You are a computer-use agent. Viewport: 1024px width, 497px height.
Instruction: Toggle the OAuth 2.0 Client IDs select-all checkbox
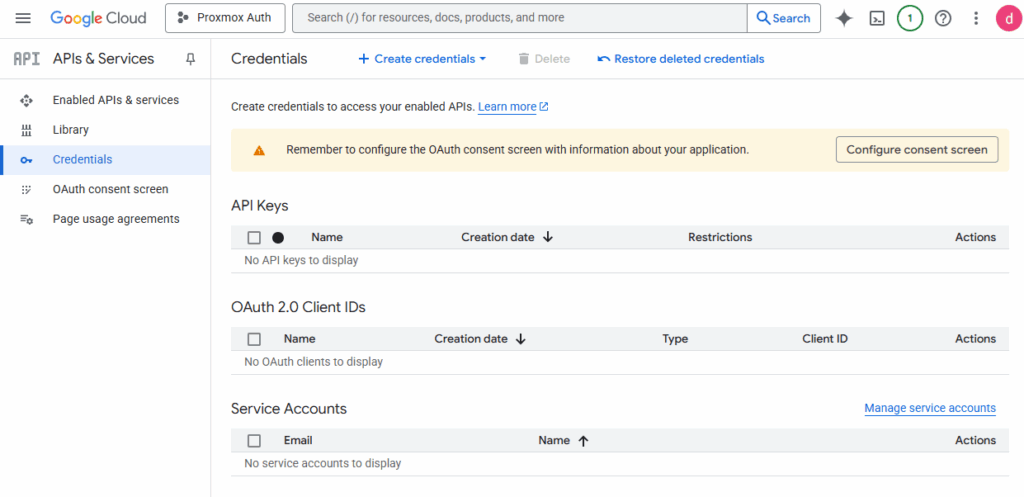(x=254, y=339)
